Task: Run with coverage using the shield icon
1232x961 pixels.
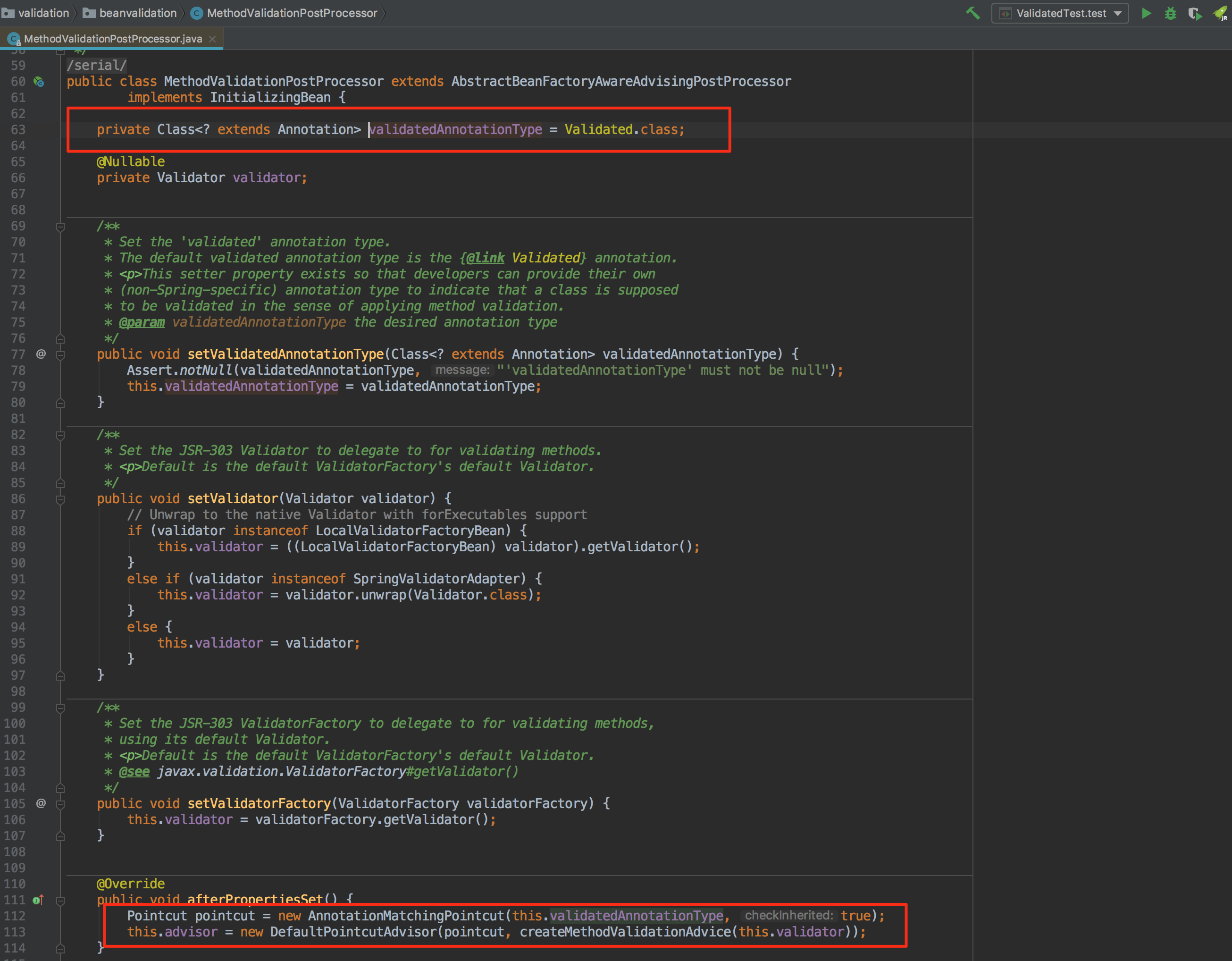Action: pyautogui.click(x=1194, y=13)
